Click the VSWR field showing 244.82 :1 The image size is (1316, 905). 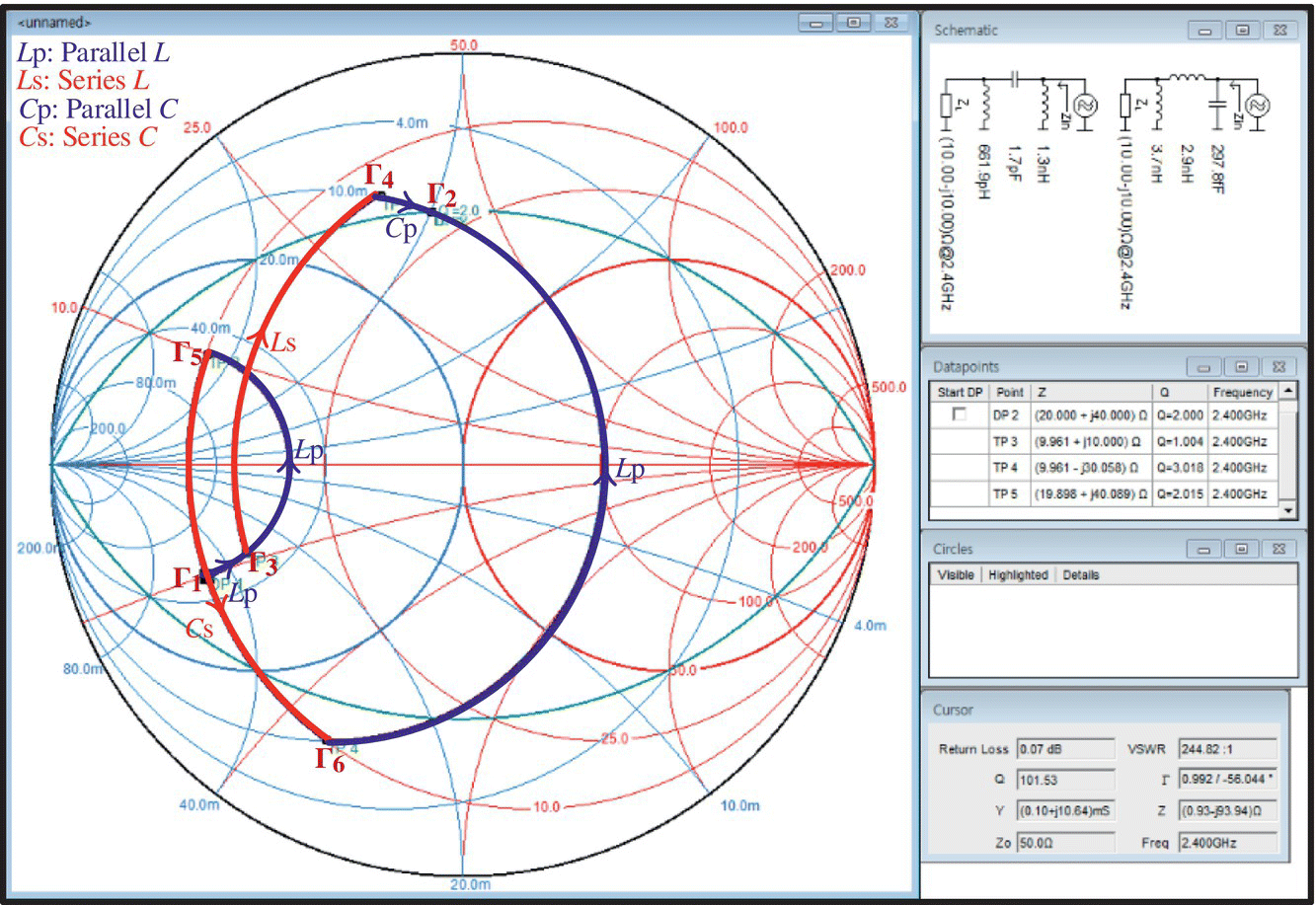click(x=1227, y=749)
